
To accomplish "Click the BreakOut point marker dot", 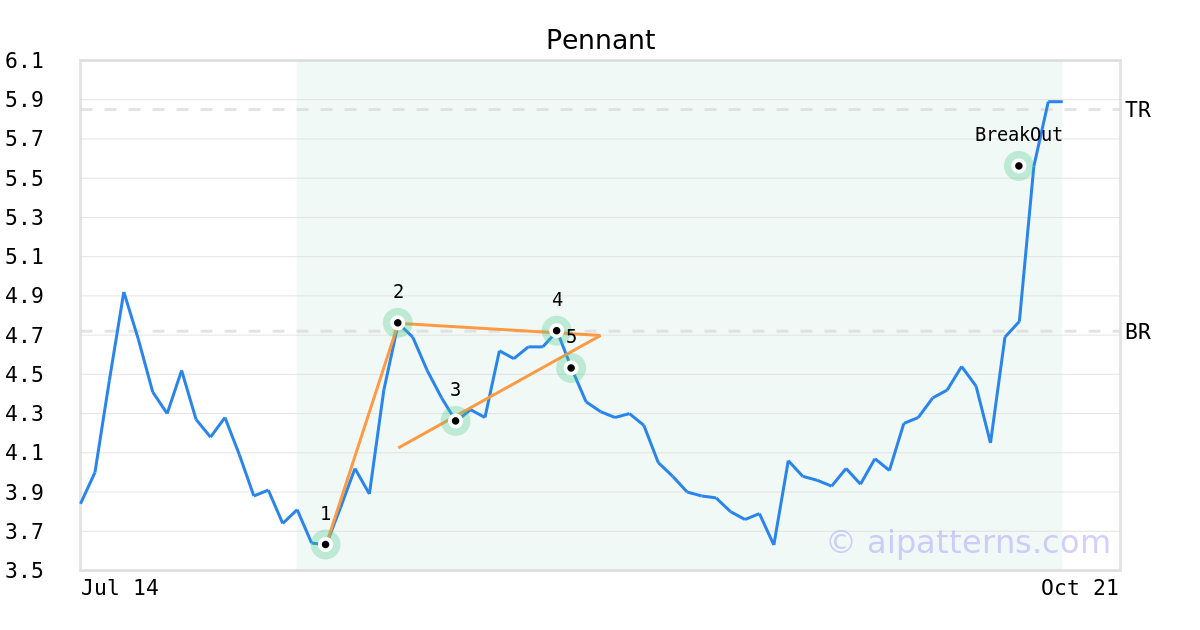I will coord(1018,166).
